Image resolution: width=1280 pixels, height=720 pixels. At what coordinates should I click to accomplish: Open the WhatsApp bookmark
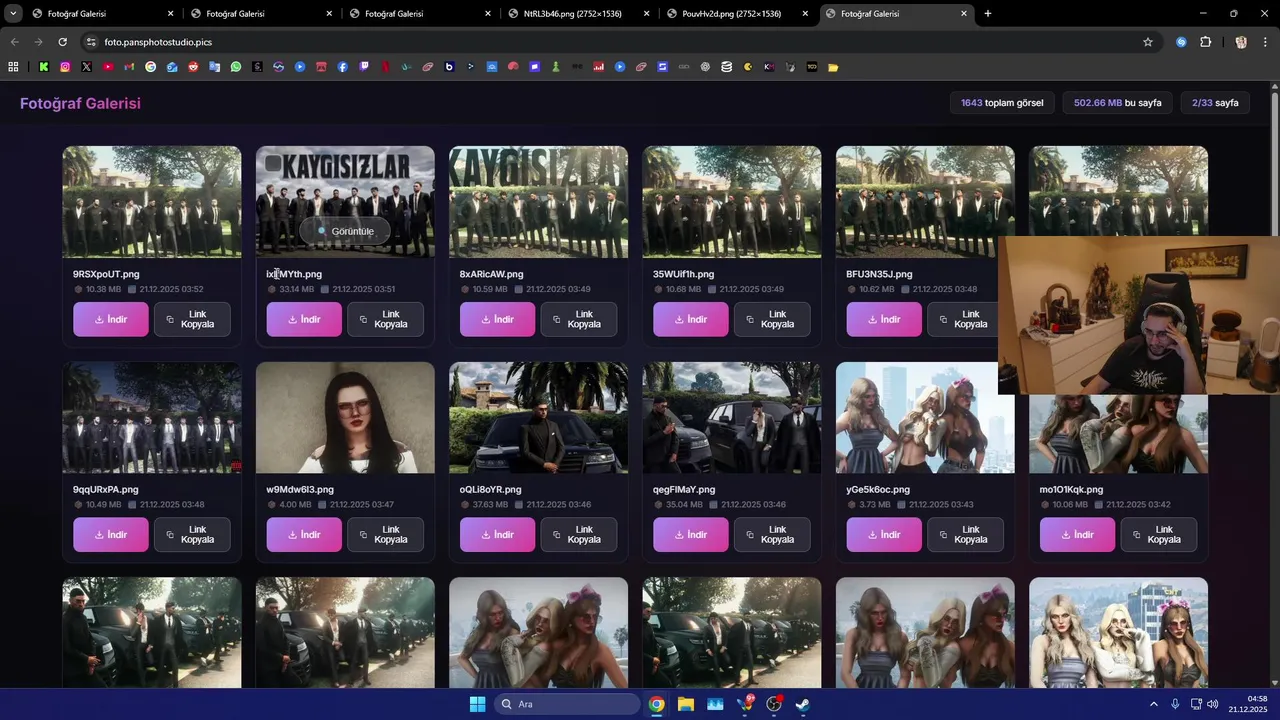[x=236, y=67]
